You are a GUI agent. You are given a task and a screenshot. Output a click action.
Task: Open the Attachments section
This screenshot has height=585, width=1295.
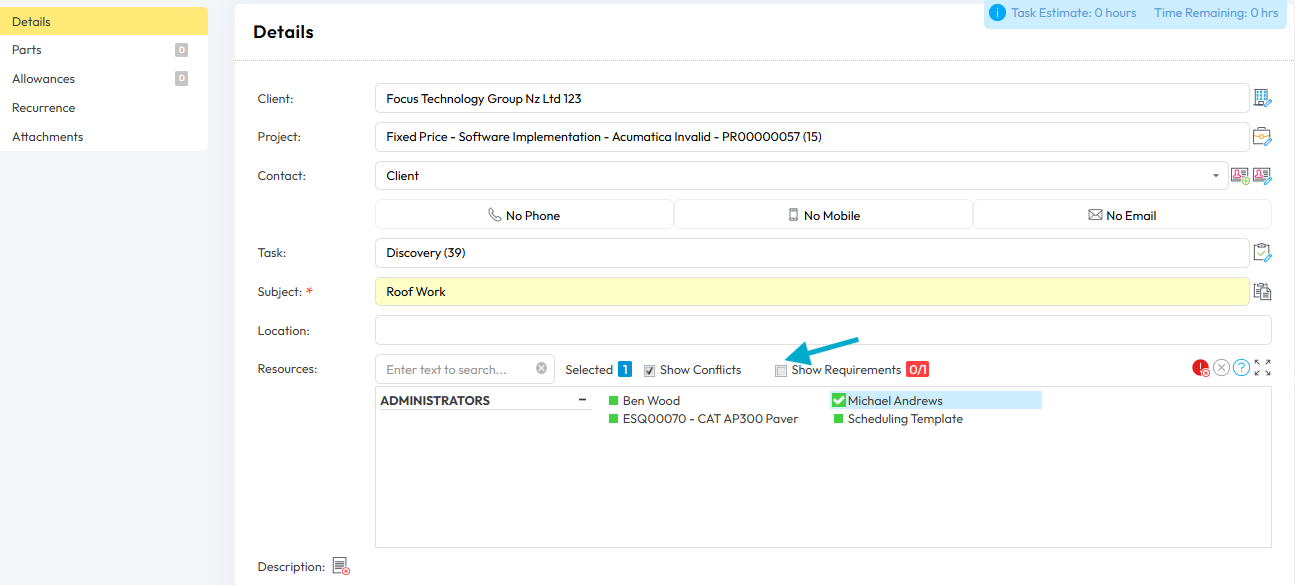click(x=104, y=137)
